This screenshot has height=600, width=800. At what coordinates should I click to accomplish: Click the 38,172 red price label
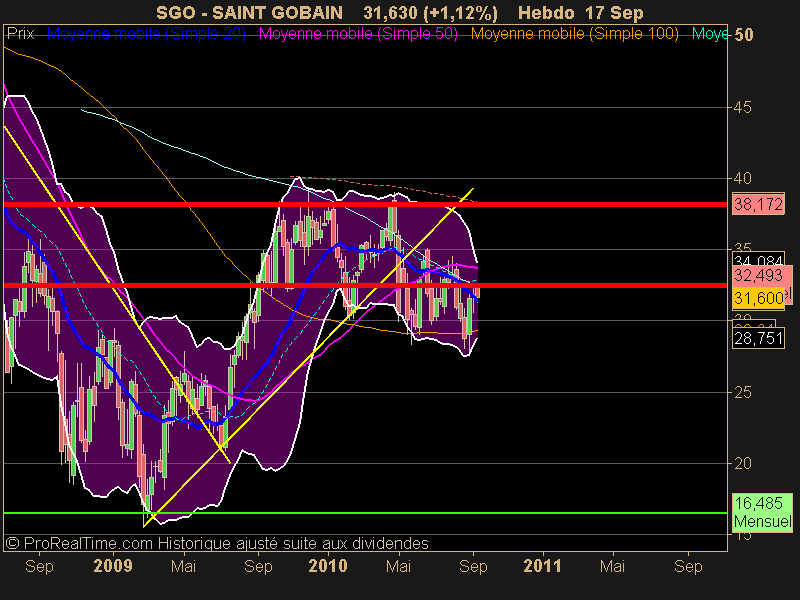[x=758, y=204]
